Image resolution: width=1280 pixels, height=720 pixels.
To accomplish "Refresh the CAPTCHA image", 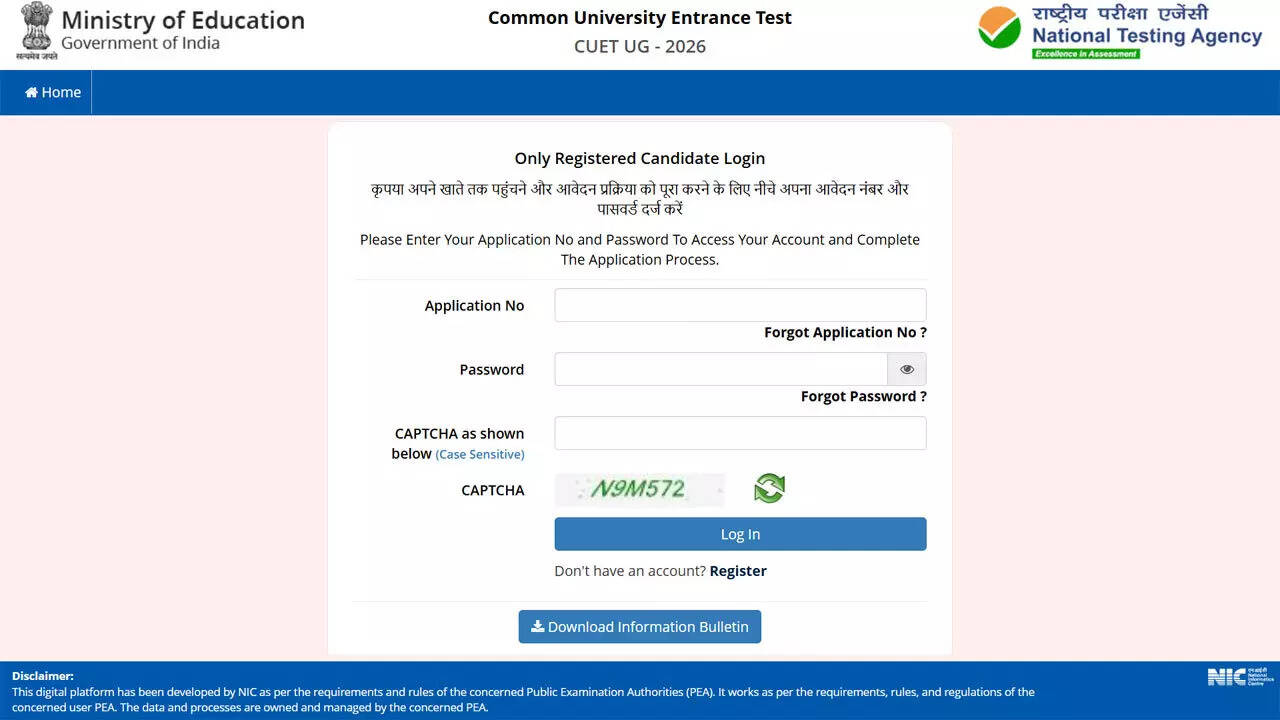I will (769, 488).
